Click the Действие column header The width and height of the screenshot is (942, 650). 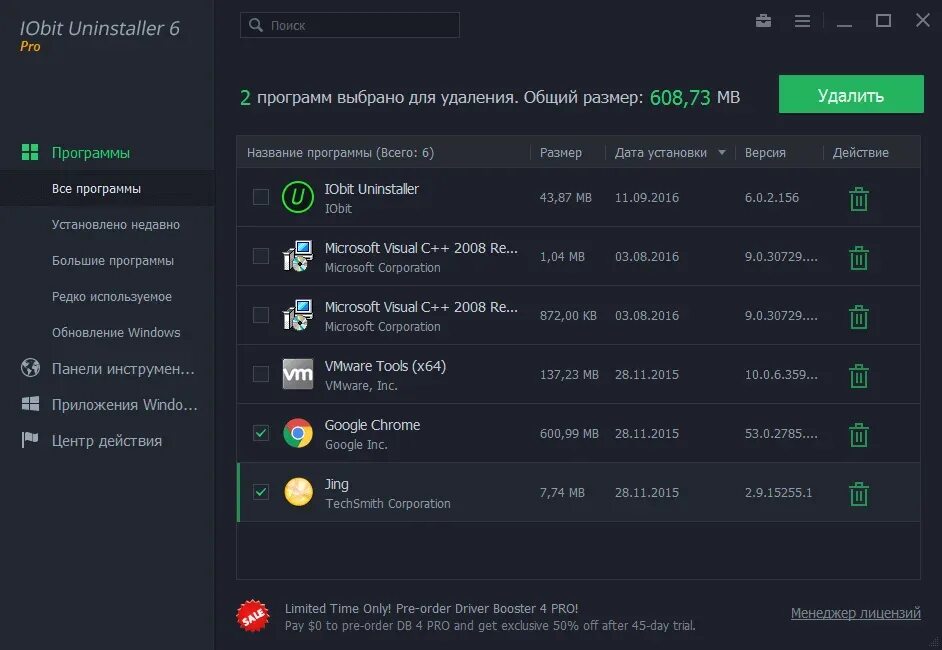[860, 153]
